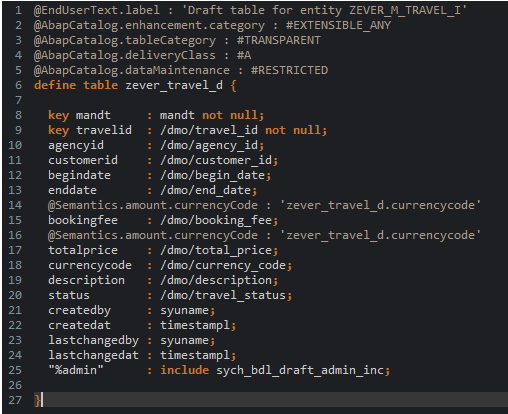This screenshot has width=508, height=414.
Task: Click the '/dmo/currency_code' data element
Action: point(223,265)
